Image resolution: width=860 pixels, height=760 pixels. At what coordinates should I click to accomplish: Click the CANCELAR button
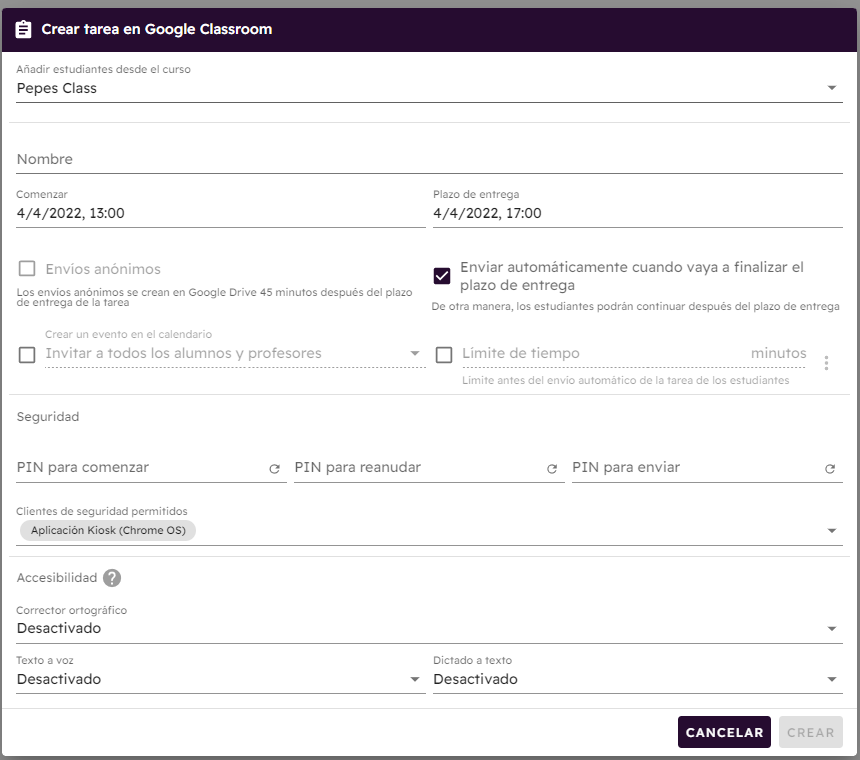[724, 732]
